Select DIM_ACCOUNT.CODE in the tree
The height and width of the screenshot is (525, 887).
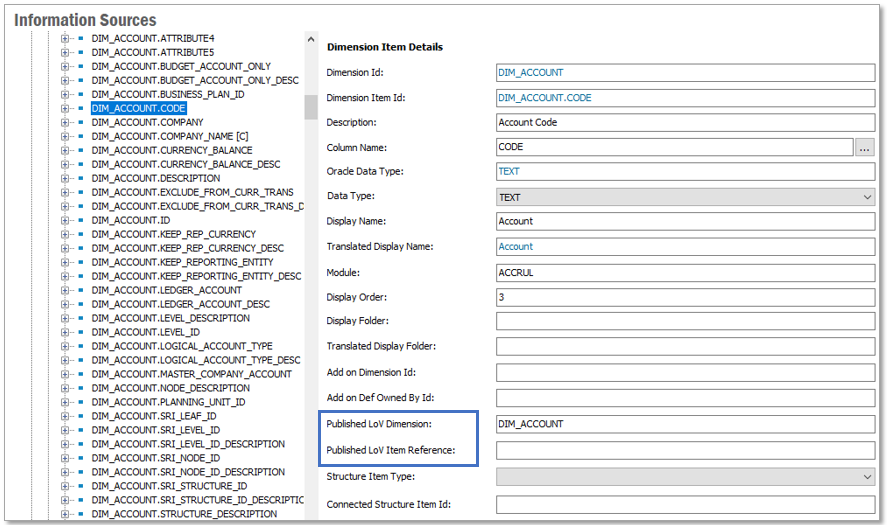pos(138,108)
